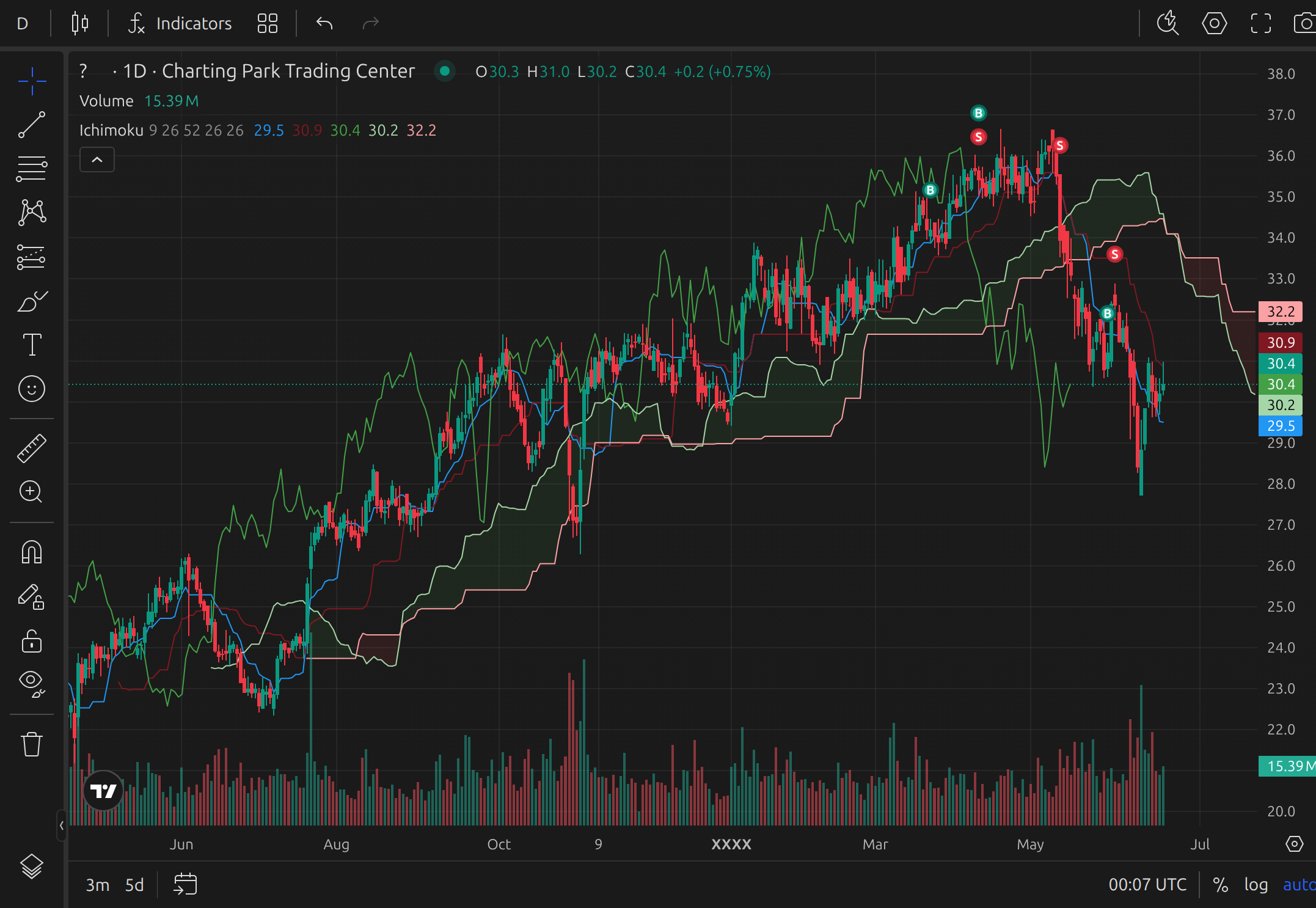Select the ruler measure tool
The height and width of the screenshot is (908, 1316).
pos(31,448)
